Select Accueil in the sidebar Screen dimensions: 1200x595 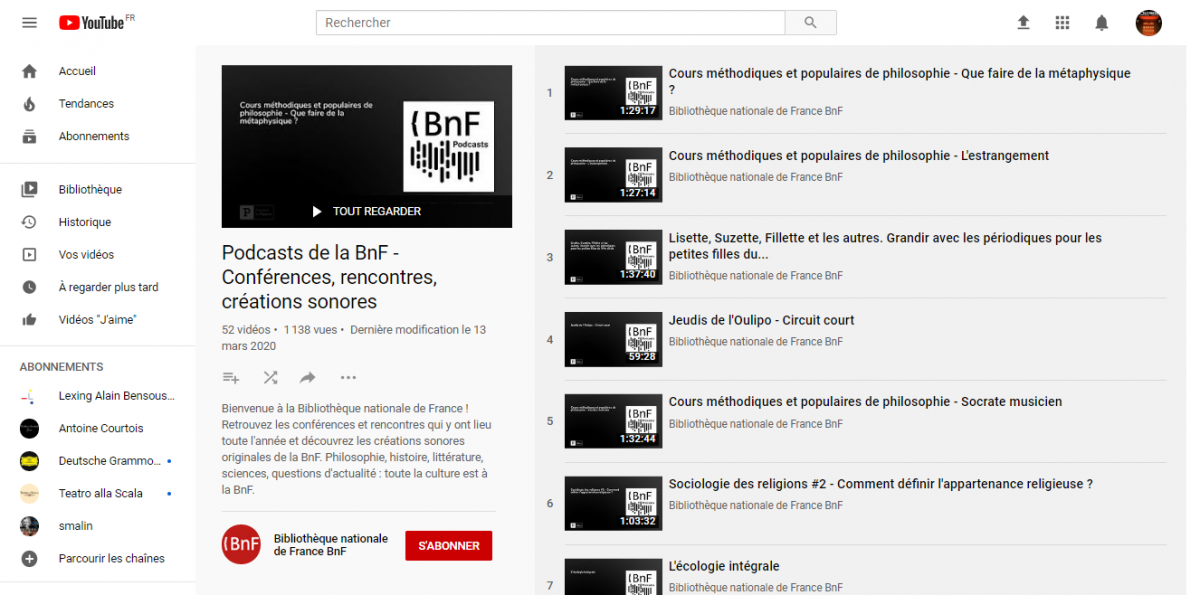pyautogui.click(x=77, y=71)
